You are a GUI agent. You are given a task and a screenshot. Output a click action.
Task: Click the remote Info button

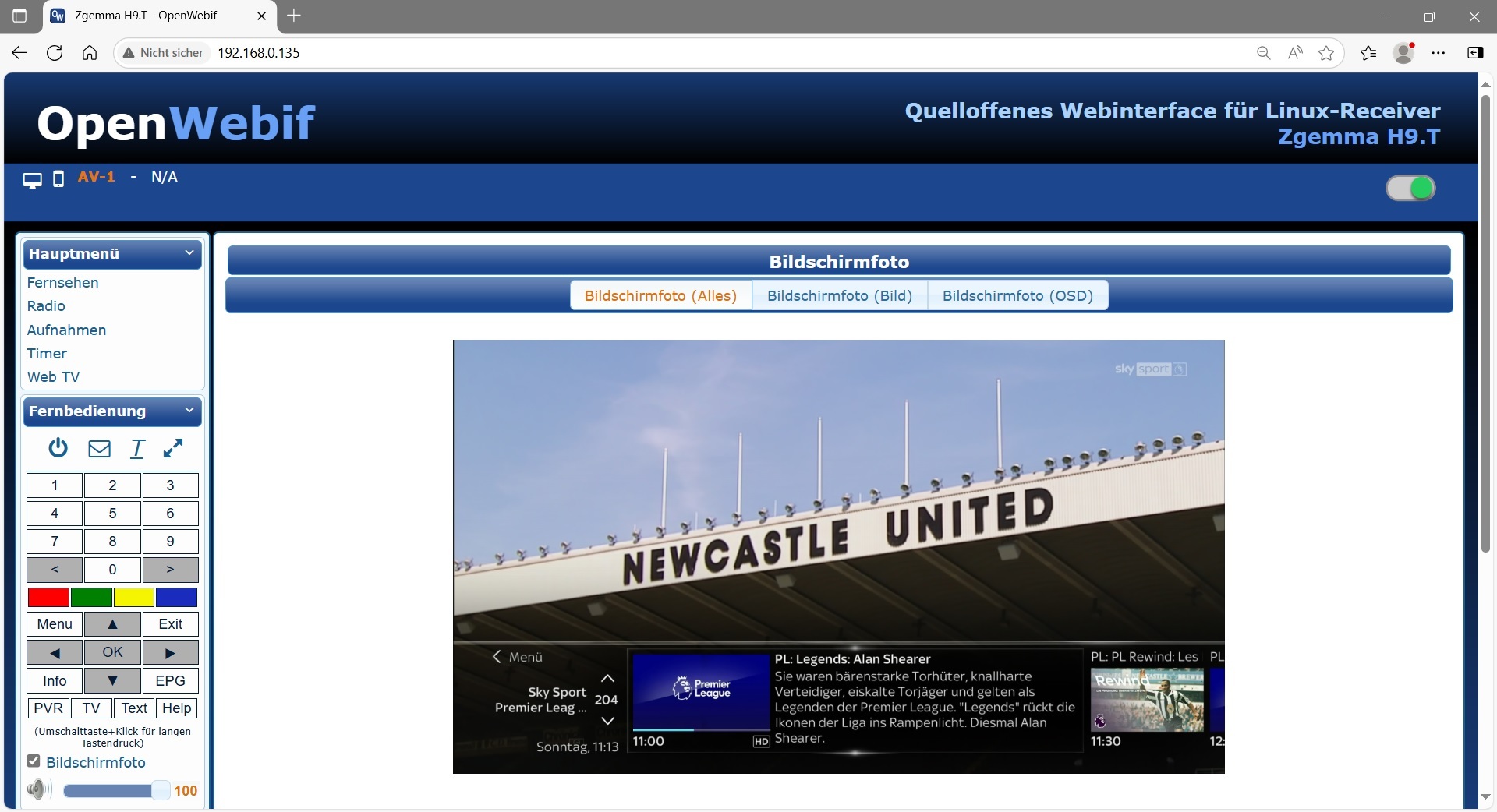point(55,681)
